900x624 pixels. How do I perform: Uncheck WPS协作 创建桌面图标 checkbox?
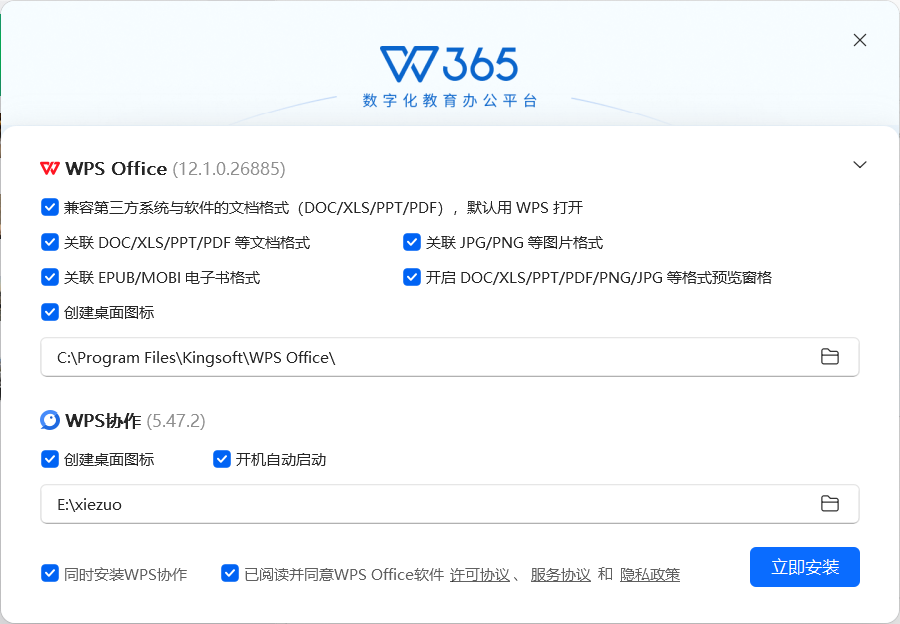point(50,459)
